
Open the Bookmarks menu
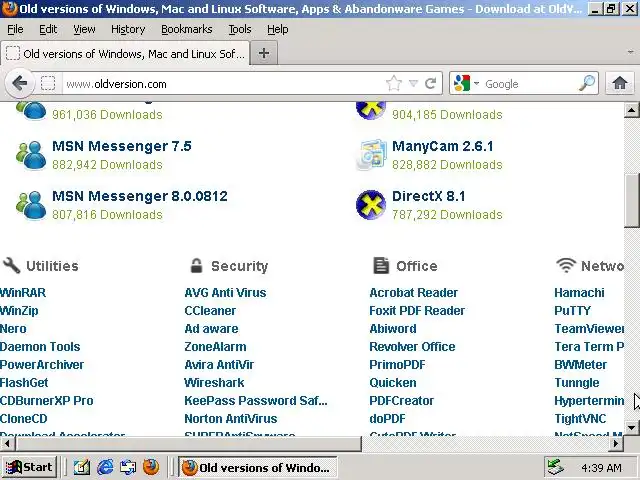click(187, 29)
